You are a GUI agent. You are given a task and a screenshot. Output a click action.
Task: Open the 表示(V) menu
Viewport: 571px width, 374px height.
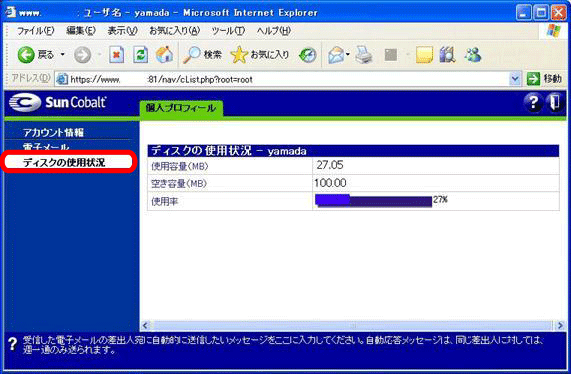(122, 31)
